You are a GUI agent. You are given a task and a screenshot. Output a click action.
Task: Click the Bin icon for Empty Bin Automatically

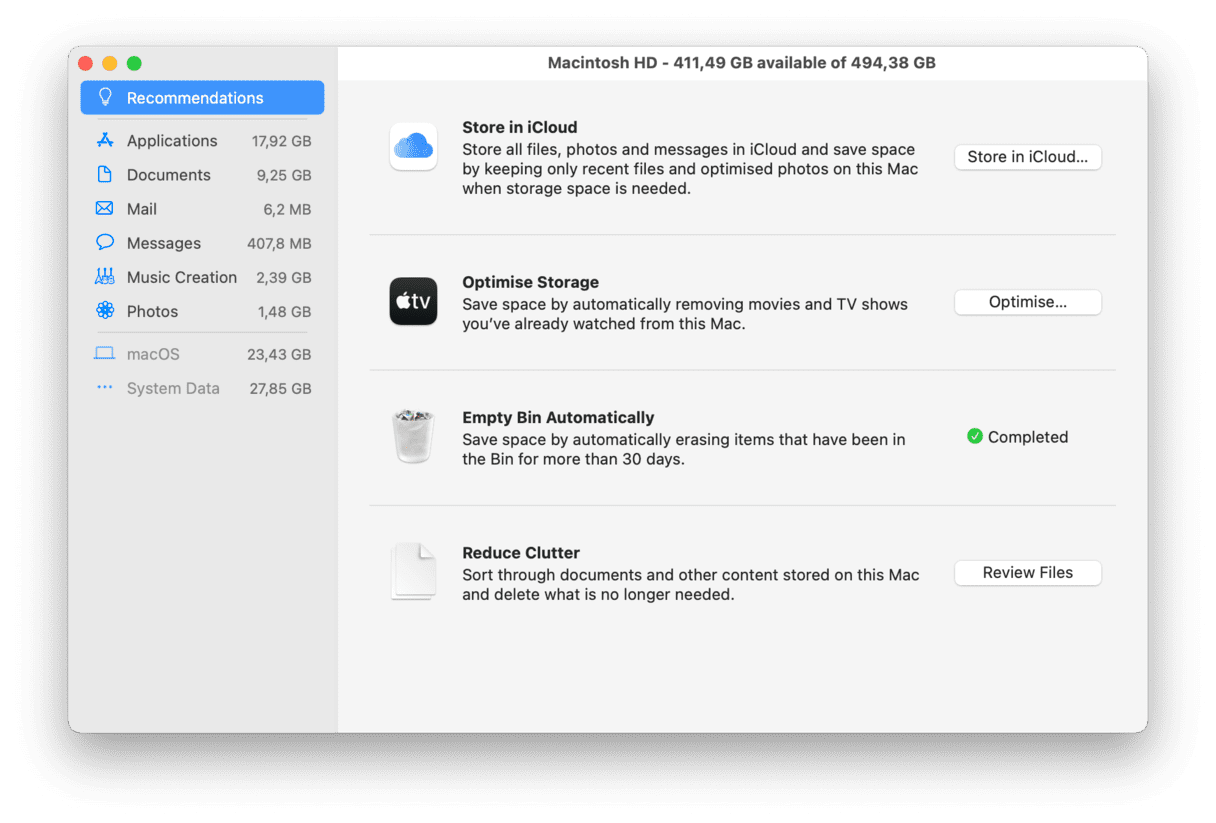[413, 435]
